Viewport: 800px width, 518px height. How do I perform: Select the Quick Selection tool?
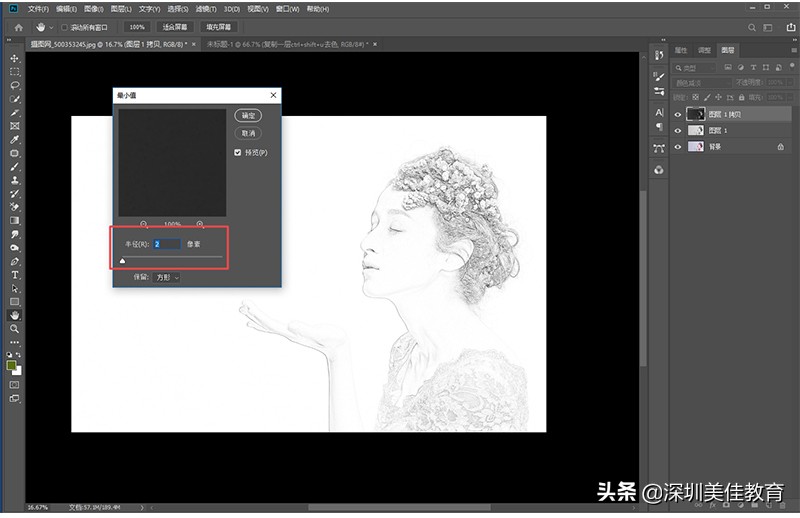(14, 99)
